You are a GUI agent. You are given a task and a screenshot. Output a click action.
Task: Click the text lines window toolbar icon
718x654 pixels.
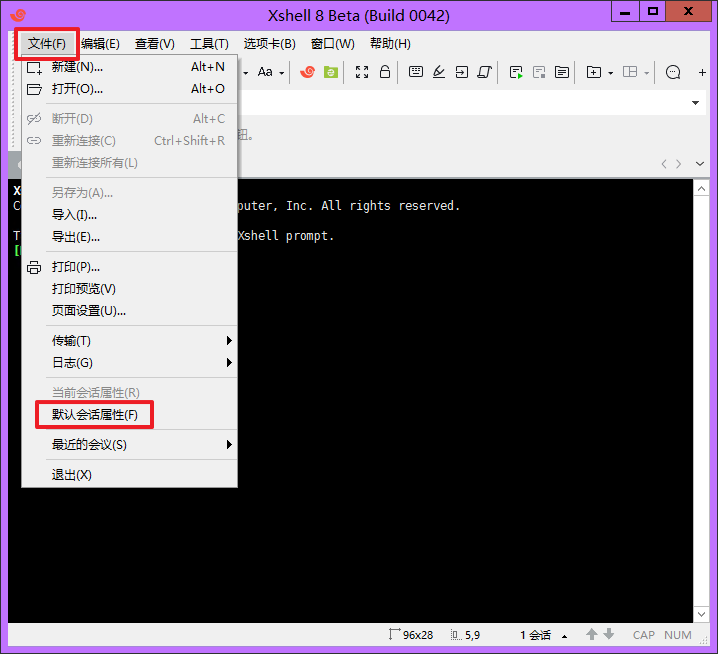click(562, 72)
